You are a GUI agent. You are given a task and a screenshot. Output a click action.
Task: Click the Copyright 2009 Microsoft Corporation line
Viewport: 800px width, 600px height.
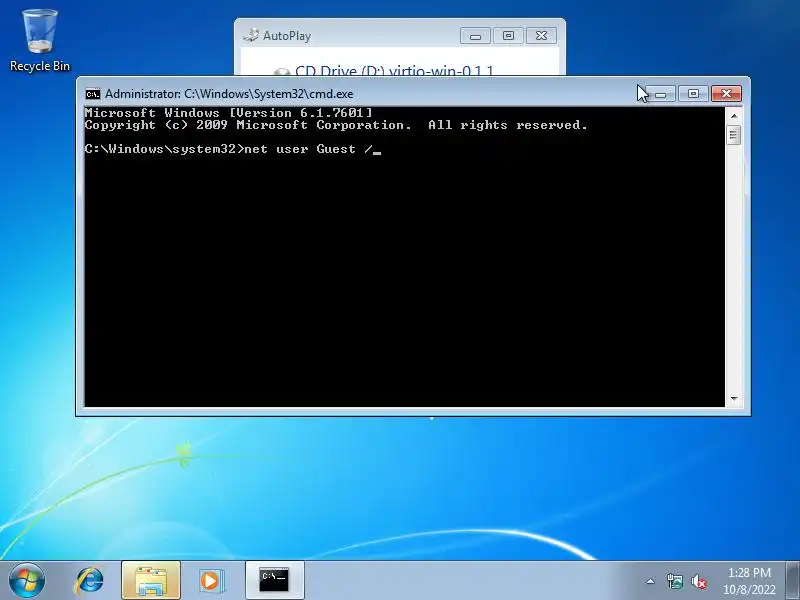click(x=336, y=125)
